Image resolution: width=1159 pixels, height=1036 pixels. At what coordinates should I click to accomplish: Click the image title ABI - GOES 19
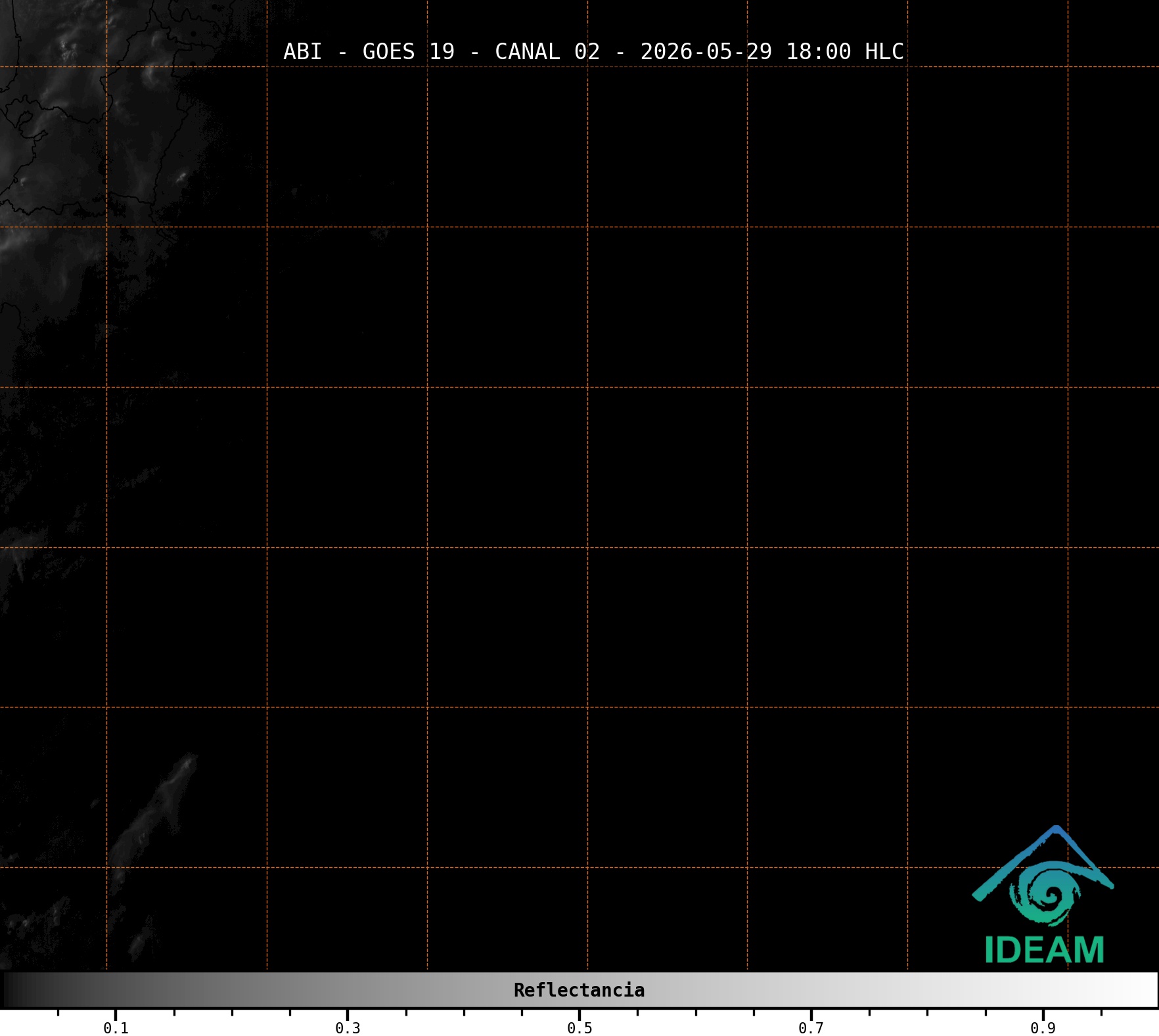[x=369, y=51]
